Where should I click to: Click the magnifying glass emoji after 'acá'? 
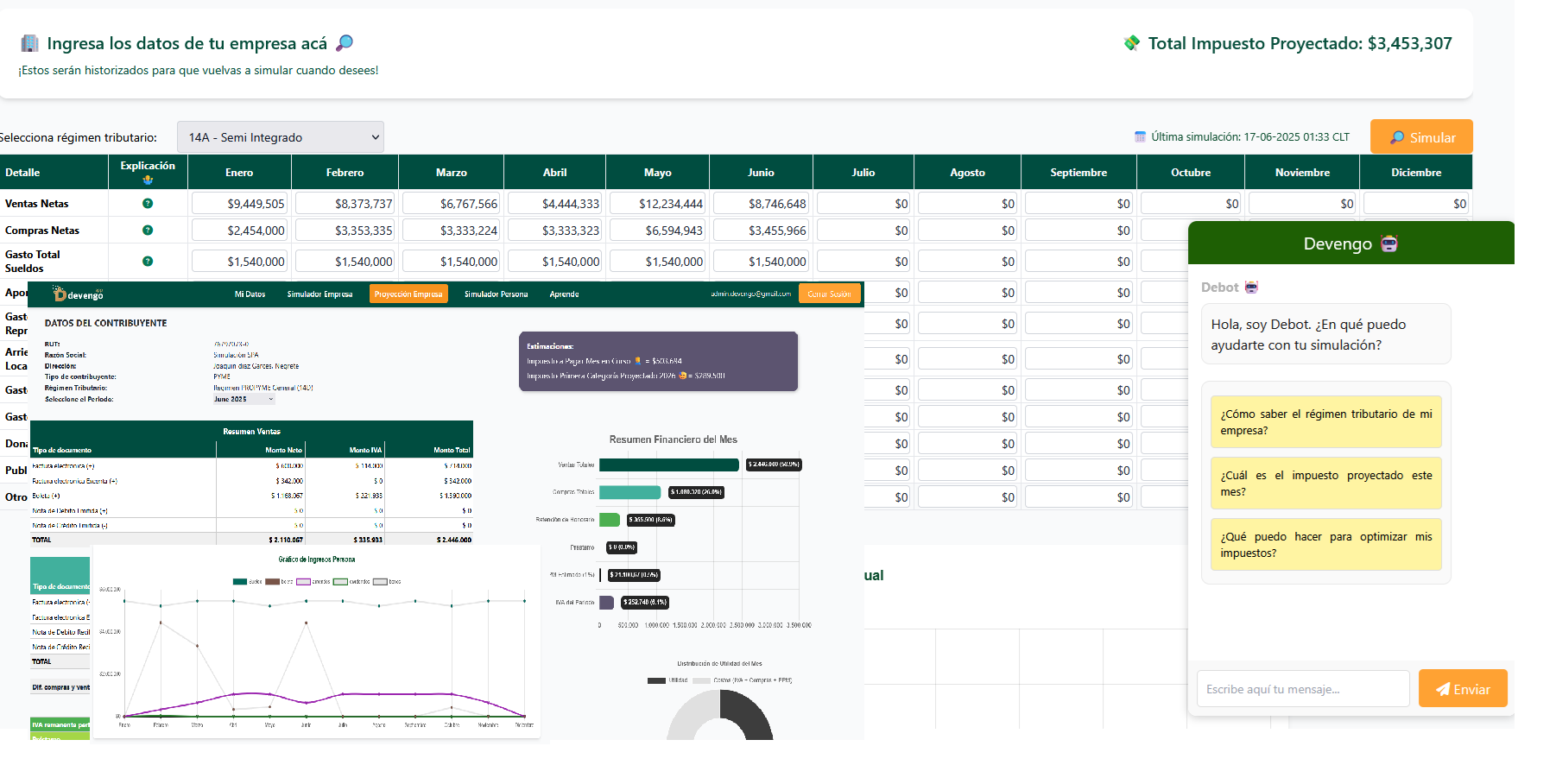(345, 43)
